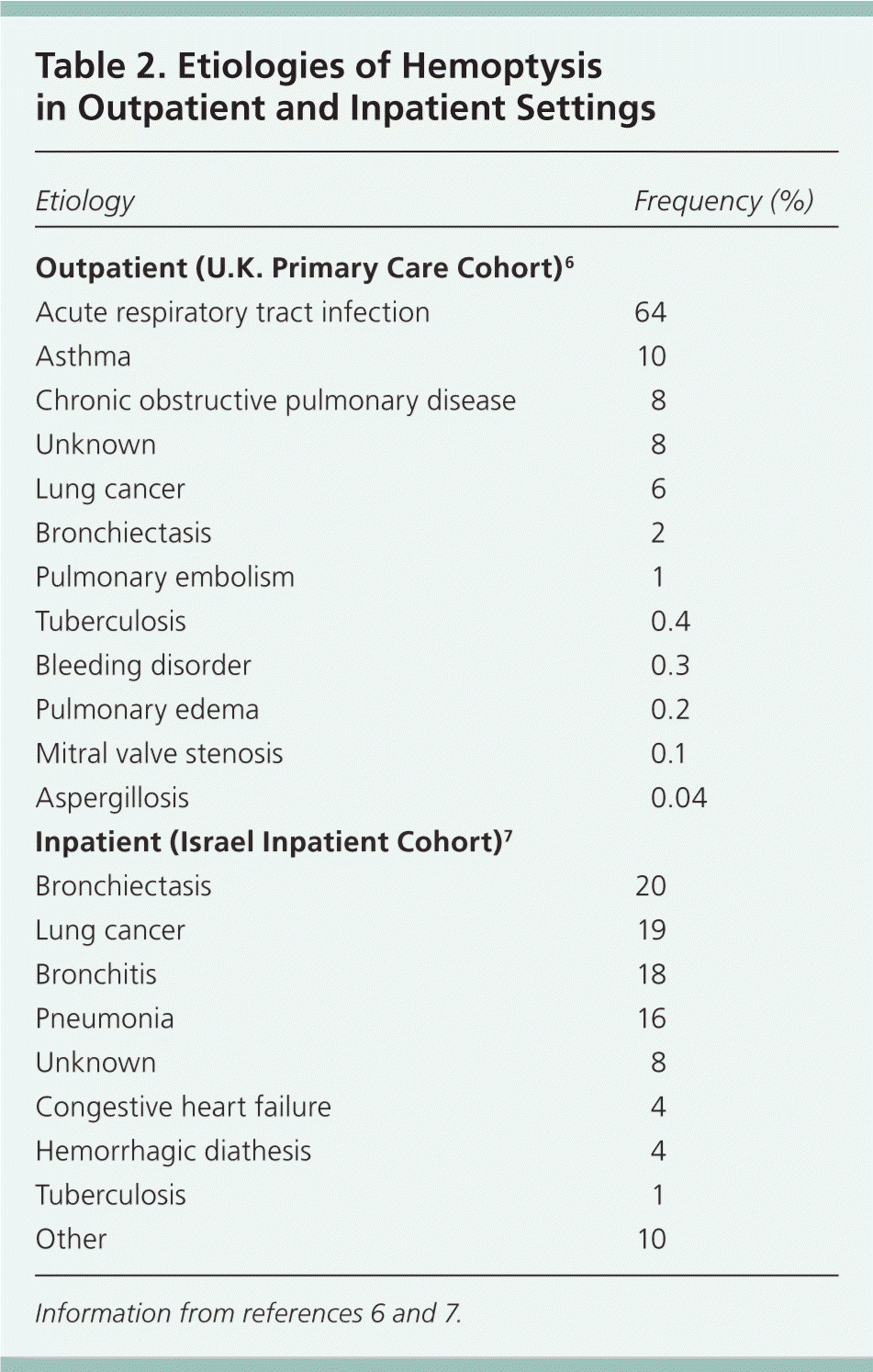Select the Bleeding disorder row label
The image size is (873, 1372).
point(143,665)
